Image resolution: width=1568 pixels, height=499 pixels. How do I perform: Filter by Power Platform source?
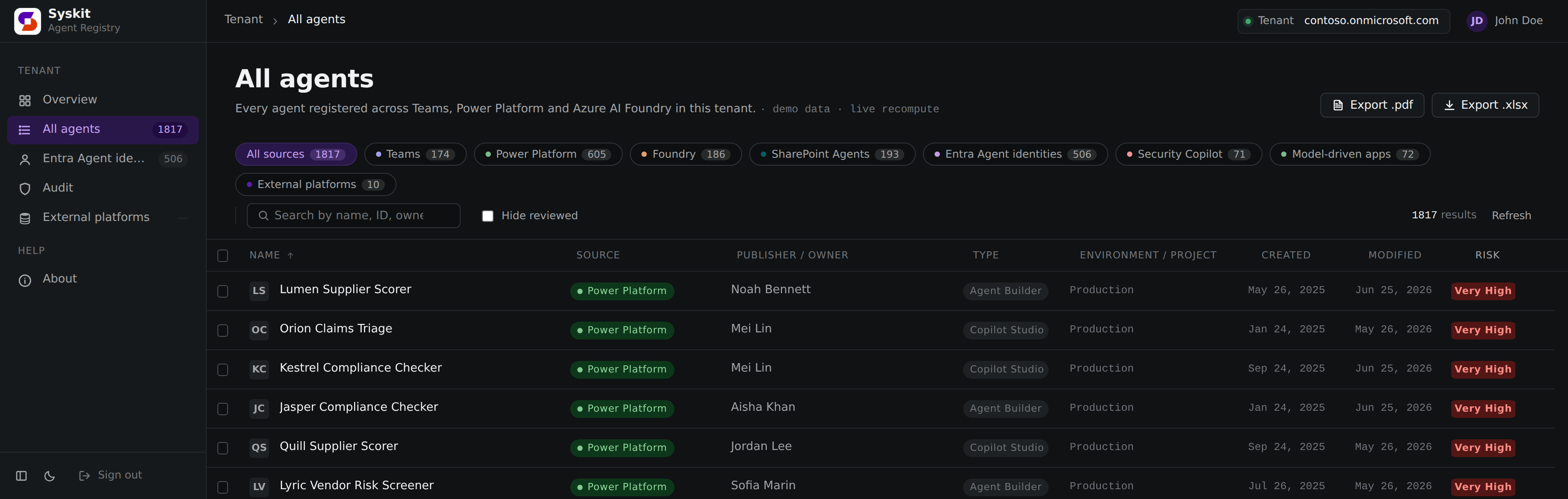548,154
